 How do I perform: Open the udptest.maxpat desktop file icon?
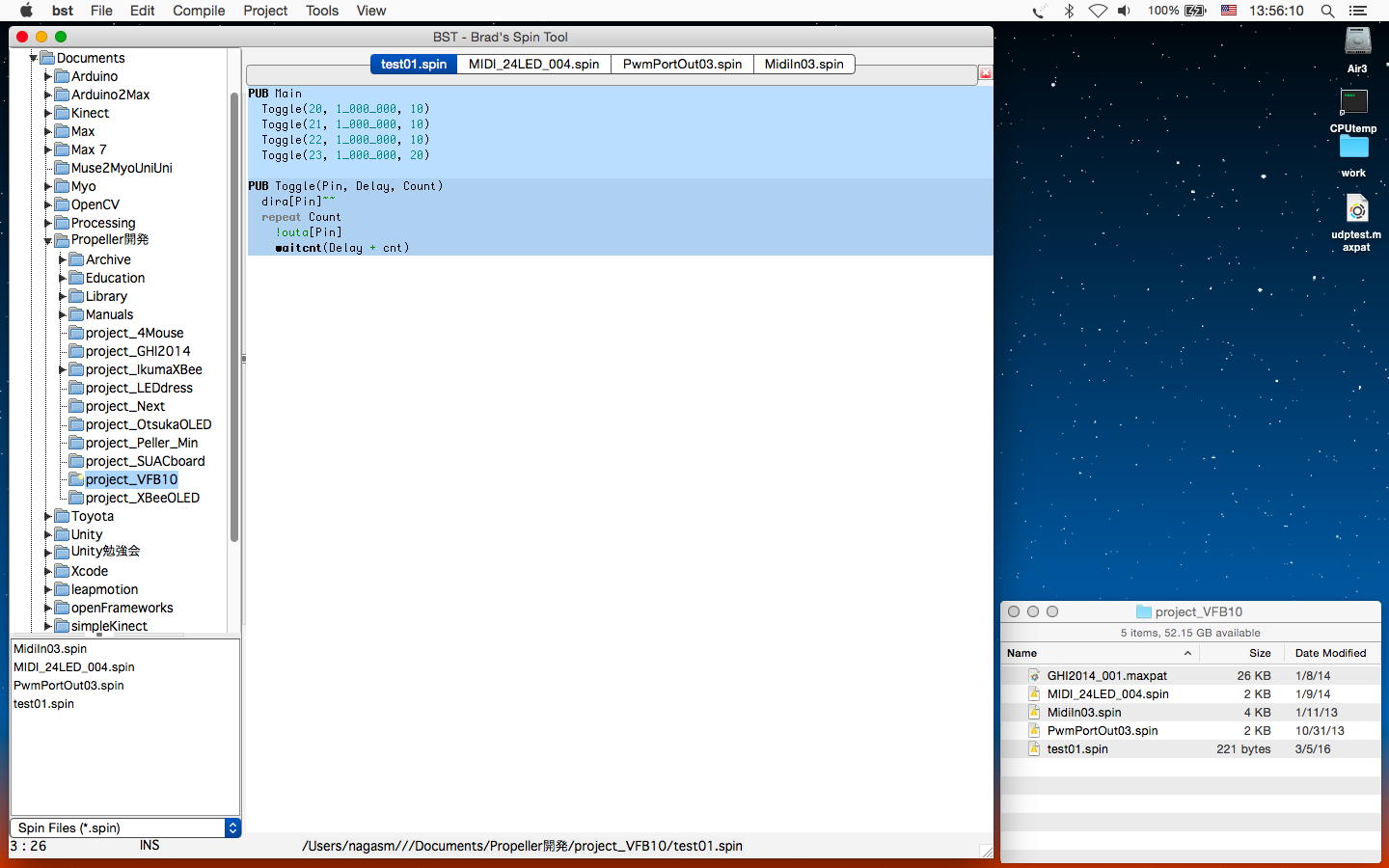pyautogui.click(x=1356, y=209)
